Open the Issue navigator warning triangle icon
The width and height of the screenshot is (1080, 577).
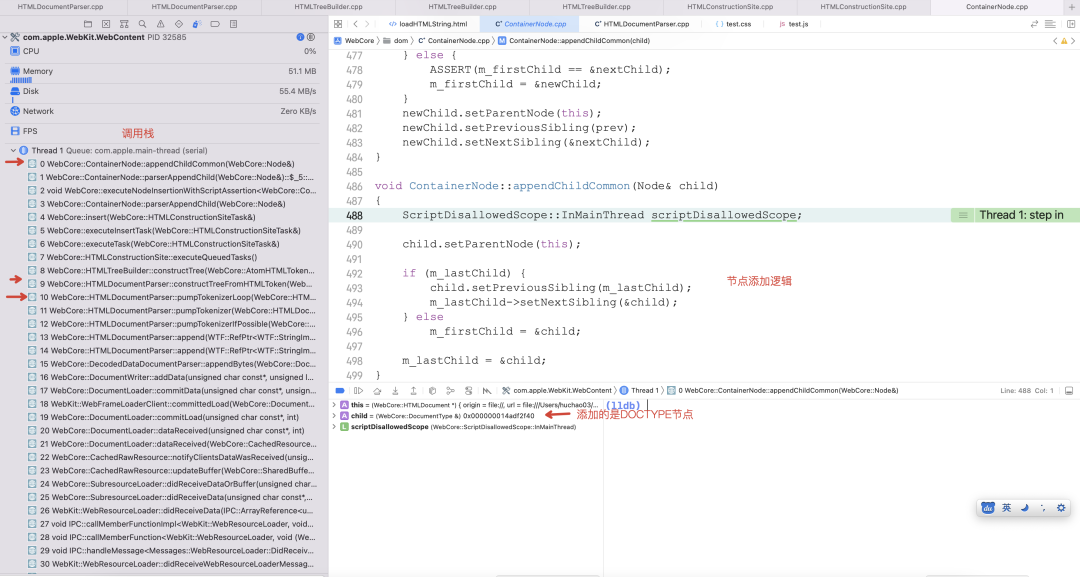tap(160, 24)
